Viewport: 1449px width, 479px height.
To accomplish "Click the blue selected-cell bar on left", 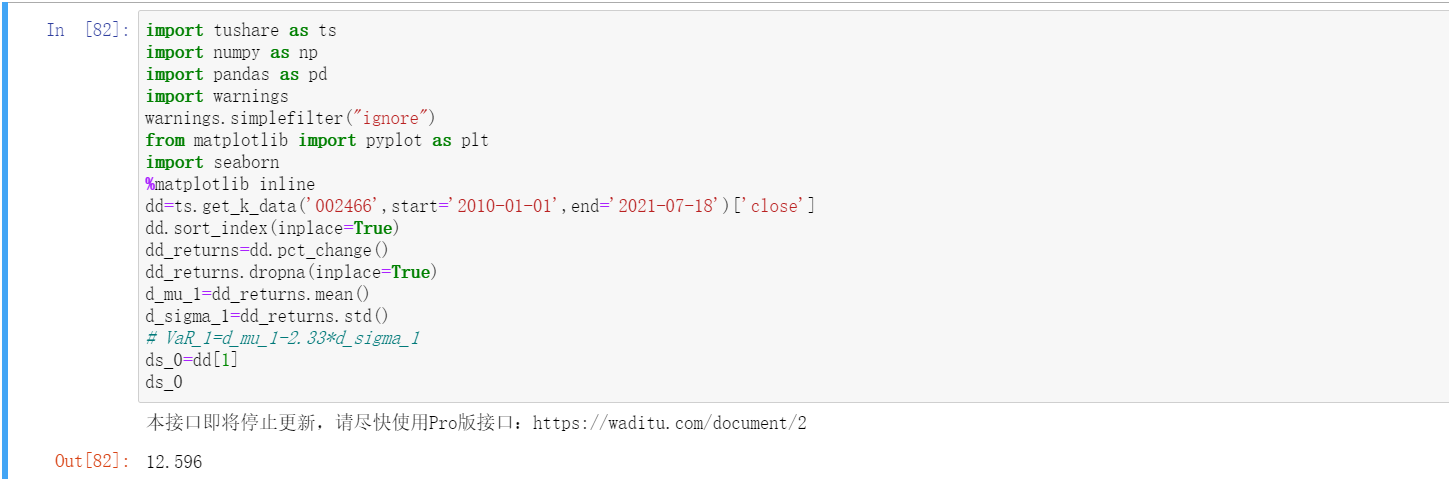I will point(4,240).
